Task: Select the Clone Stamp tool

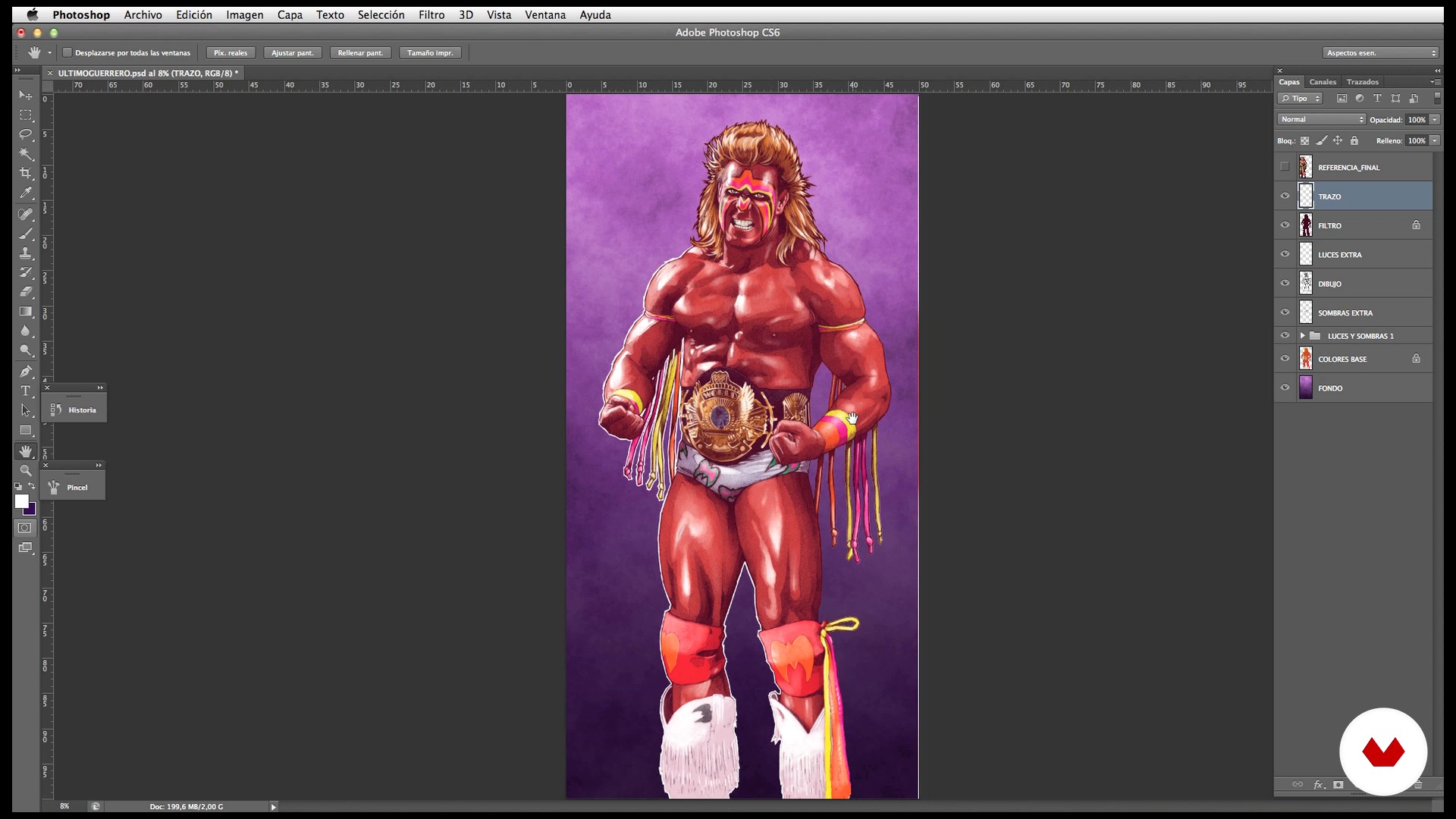Action: point(26,253)
